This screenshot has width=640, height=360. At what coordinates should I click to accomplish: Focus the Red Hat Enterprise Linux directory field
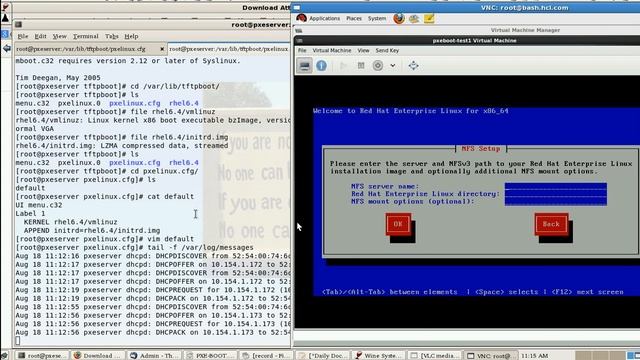[x=556, y=194]
